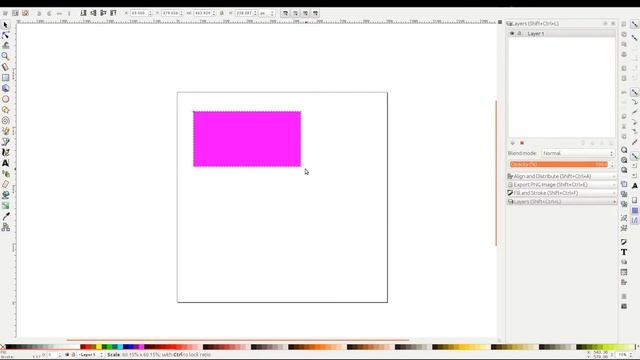Click the Lower selection to bottom icon
The image size is (640, 360).
(x=83, y=13)
